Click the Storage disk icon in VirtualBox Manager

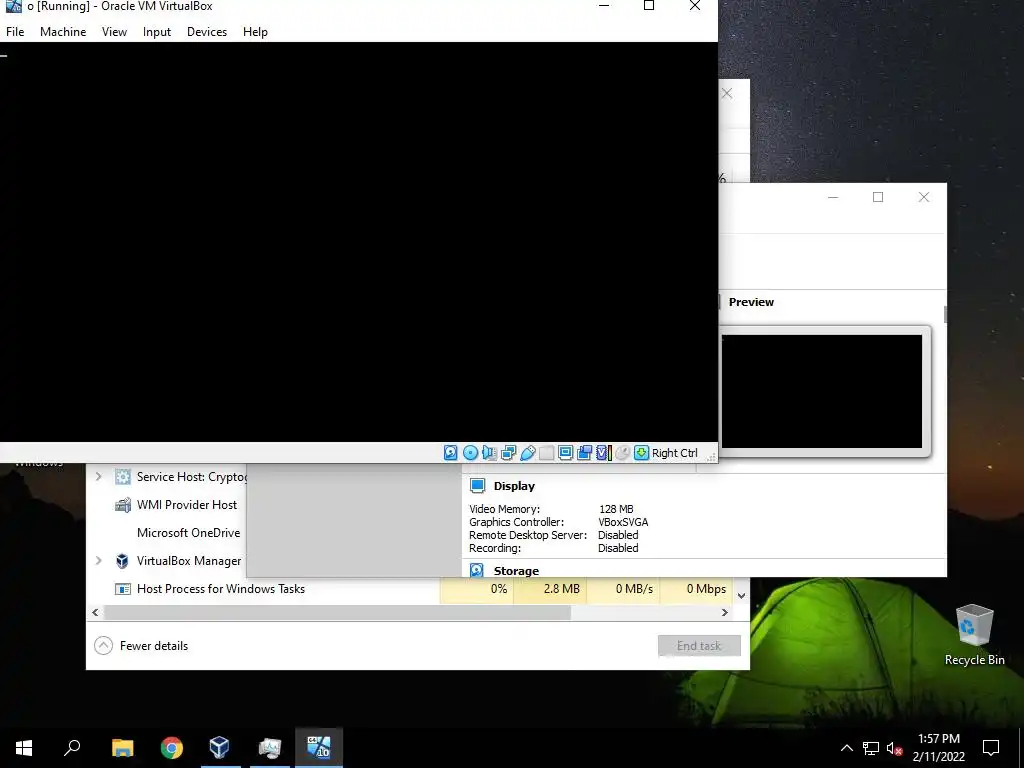(477, 570)
